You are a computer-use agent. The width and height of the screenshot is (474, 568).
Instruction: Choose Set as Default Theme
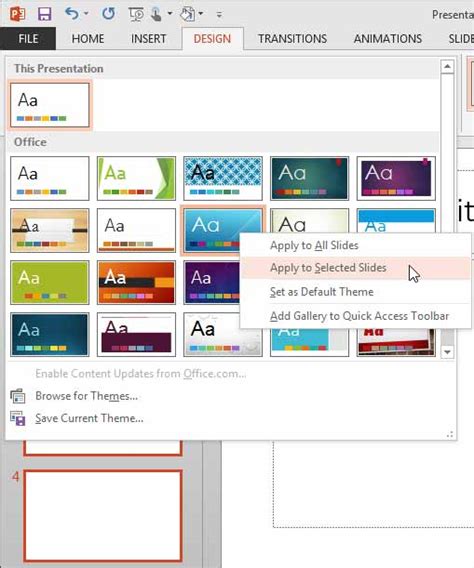tap(355, 292)
